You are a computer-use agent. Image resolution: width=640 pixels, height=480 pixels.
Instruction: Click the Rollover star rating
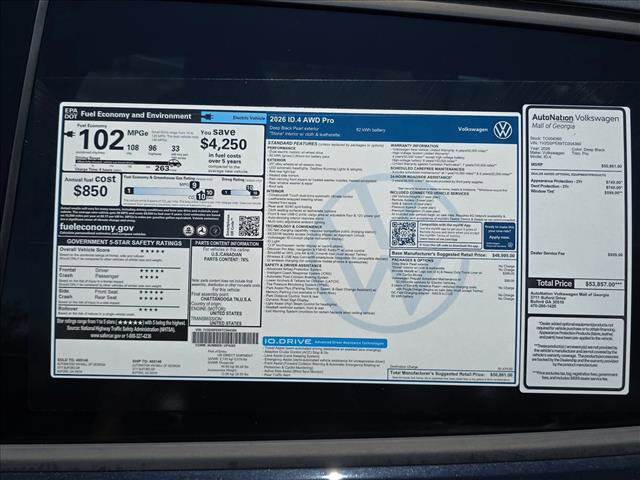[149, 310]
